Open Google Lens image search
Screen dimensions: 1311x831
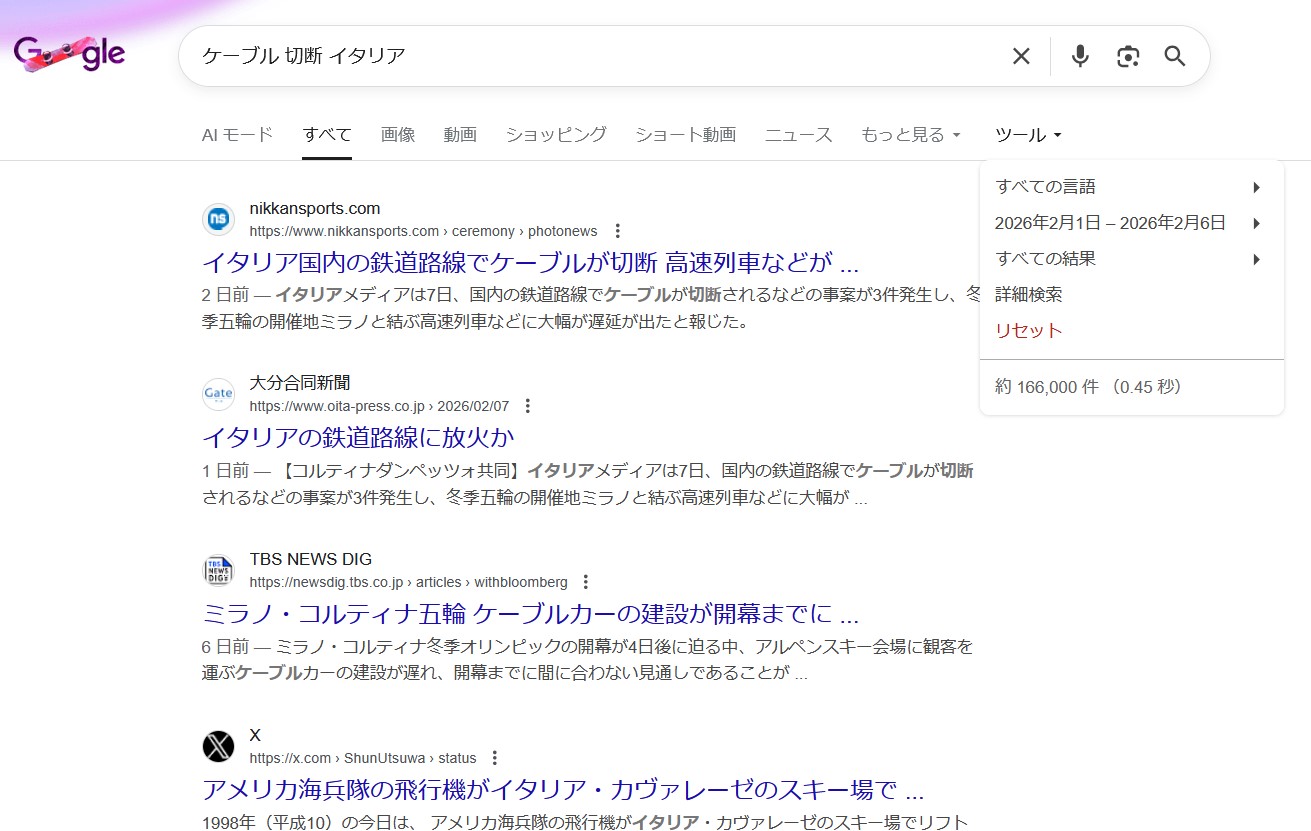[x=1128, y=56]
